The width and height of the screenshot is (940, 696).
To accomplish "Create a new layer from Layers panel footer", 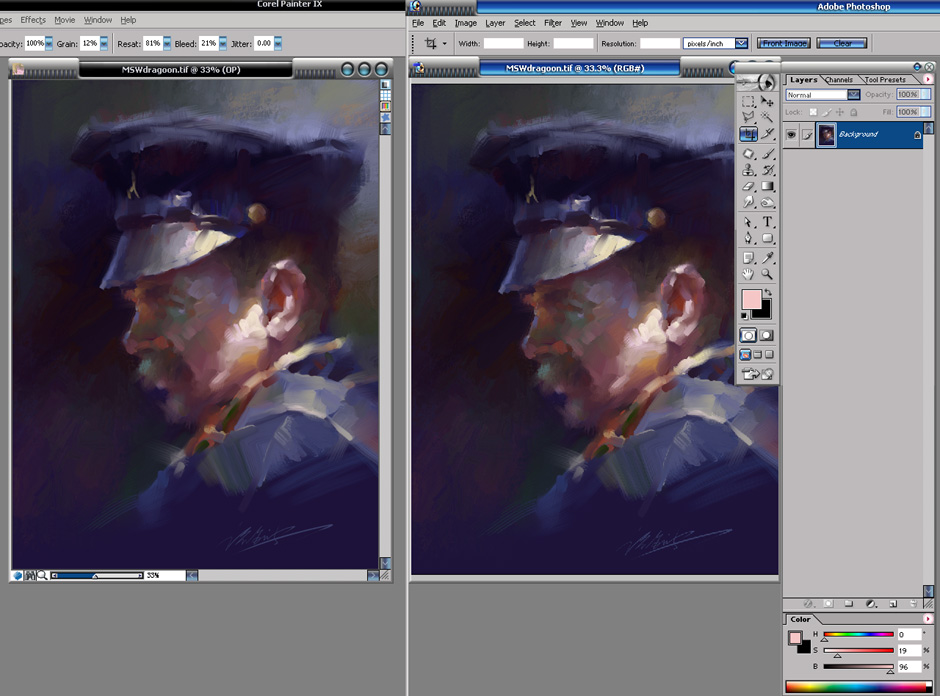I will (x=893, y=604).
